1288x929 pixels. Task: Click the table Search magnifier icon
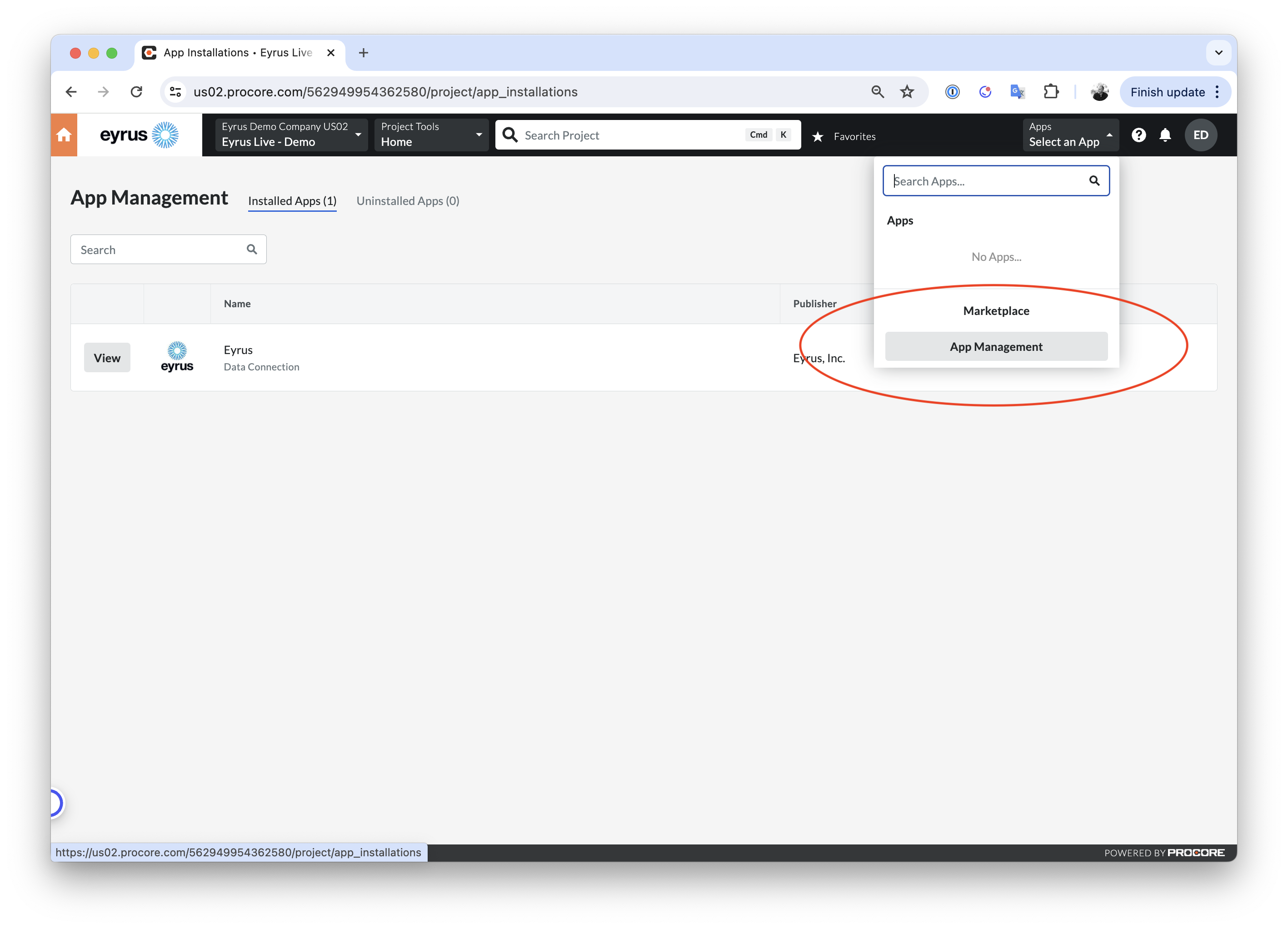252,249
